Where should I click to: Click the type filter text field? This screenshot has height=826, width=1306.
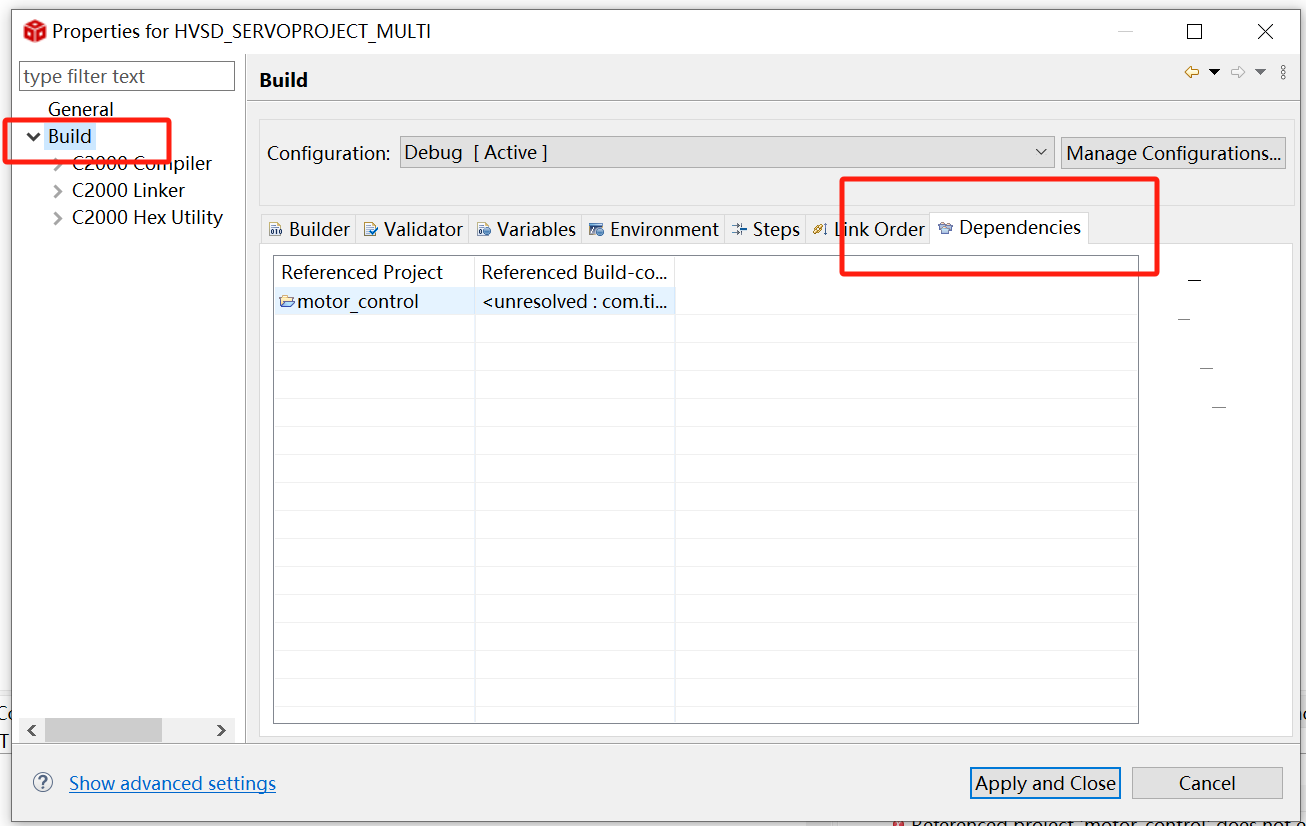(127, 76)
